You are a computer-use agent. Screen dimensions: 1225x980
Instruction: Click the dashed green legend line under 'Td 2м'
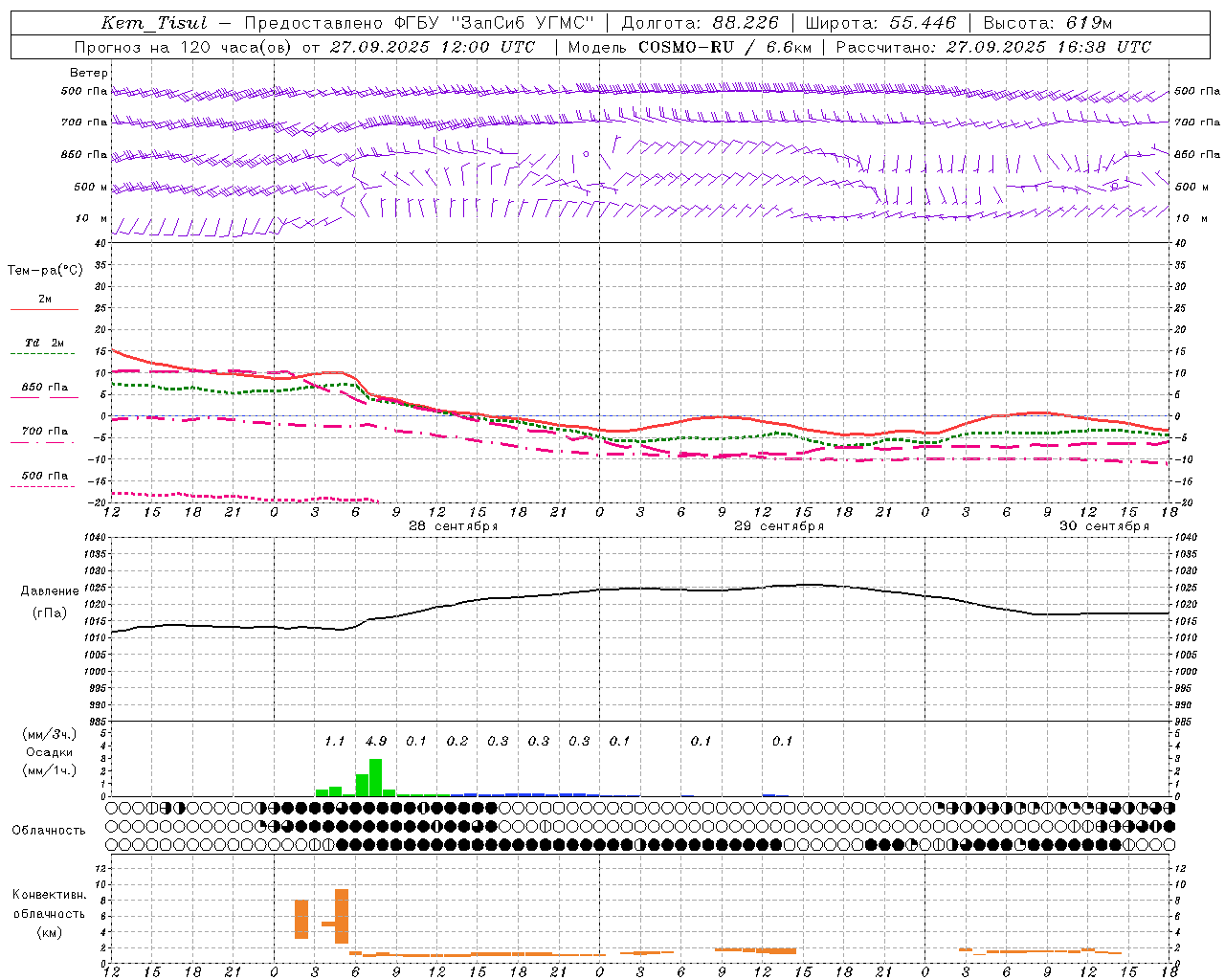43,353
